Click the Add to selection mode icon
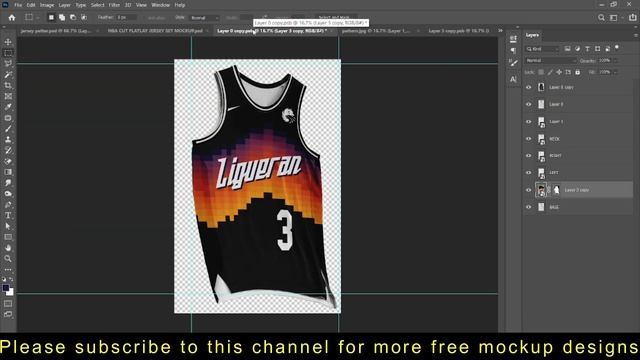This screenshot has height=360, width=640. pos(62,18)
